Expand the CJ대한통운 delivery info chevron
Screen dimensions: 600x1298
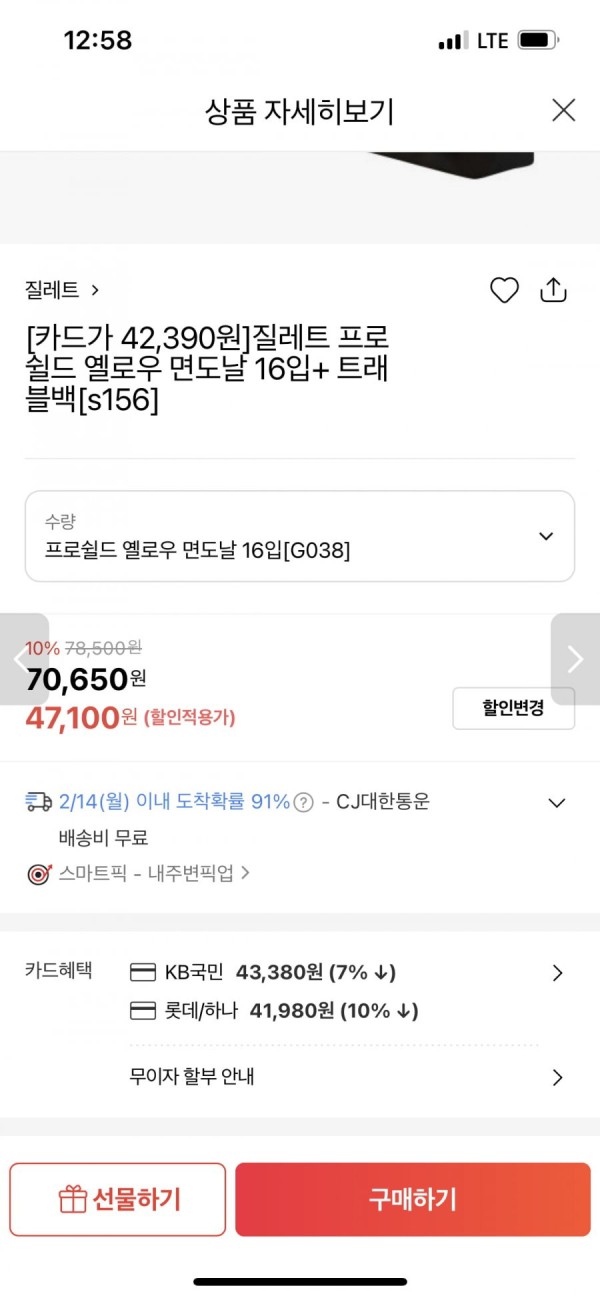click(557, 802)
